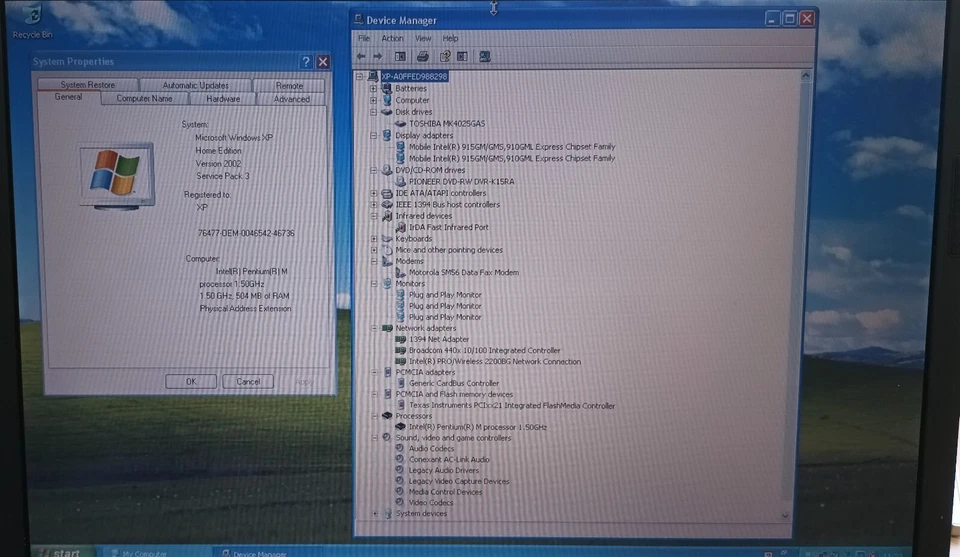Select the Legacy Video Capture Devices entry
This screenshot has width=960, height=557.
(459, 481)
